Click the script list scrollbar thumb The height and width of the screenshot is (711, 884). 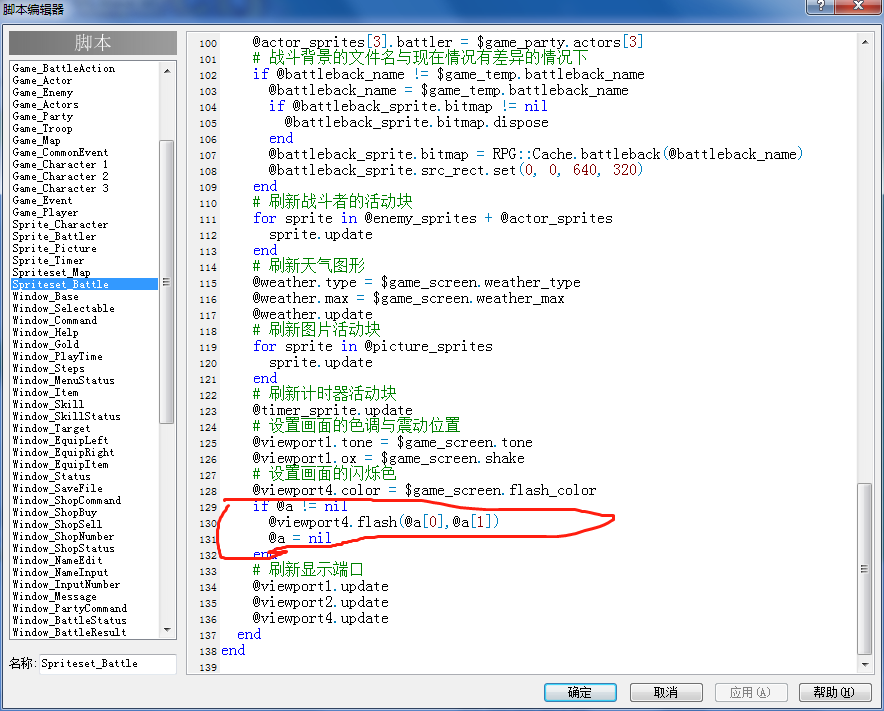167,282
